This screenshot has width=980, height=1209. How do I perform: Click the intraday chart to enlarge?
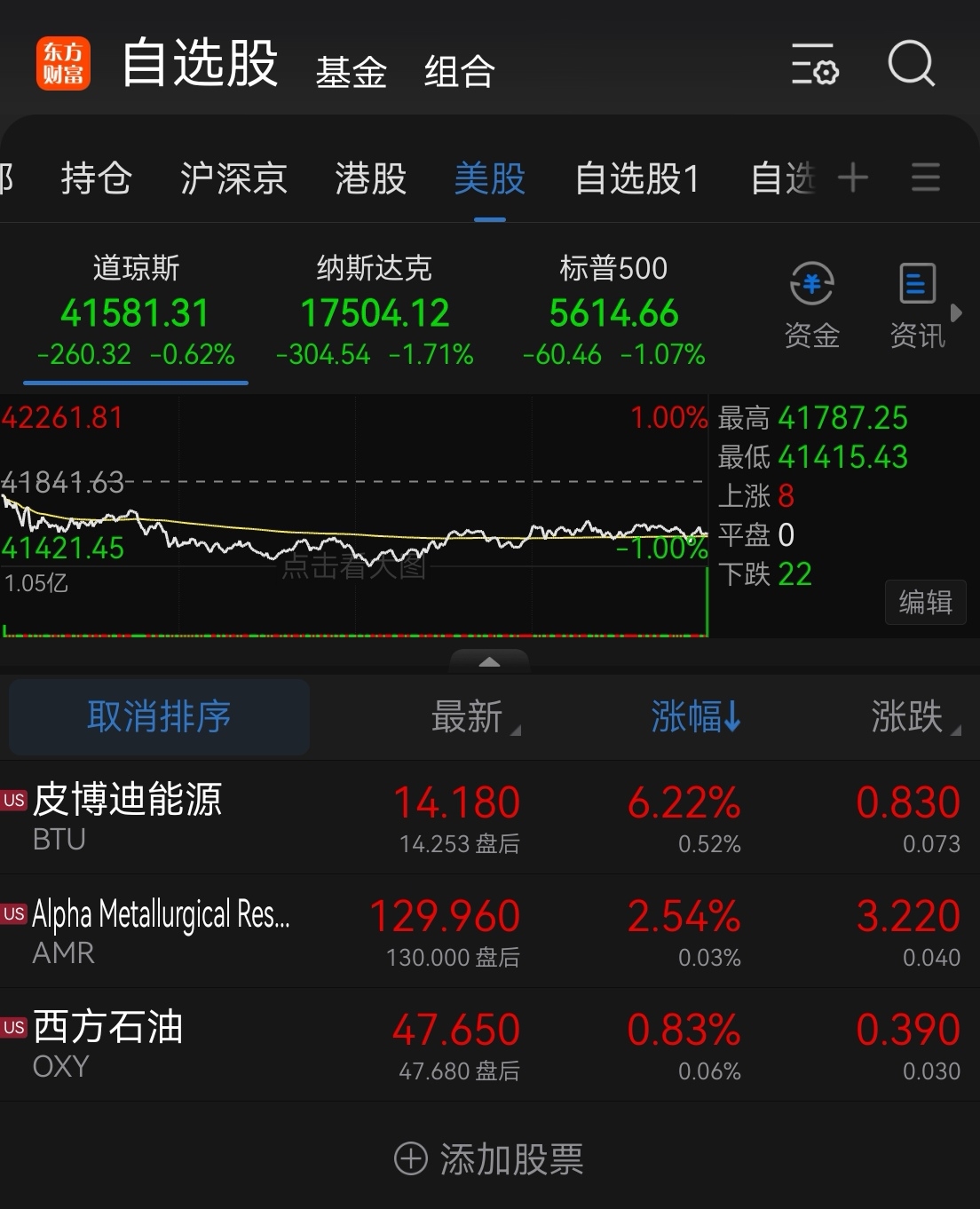click(x=354, y=517)
